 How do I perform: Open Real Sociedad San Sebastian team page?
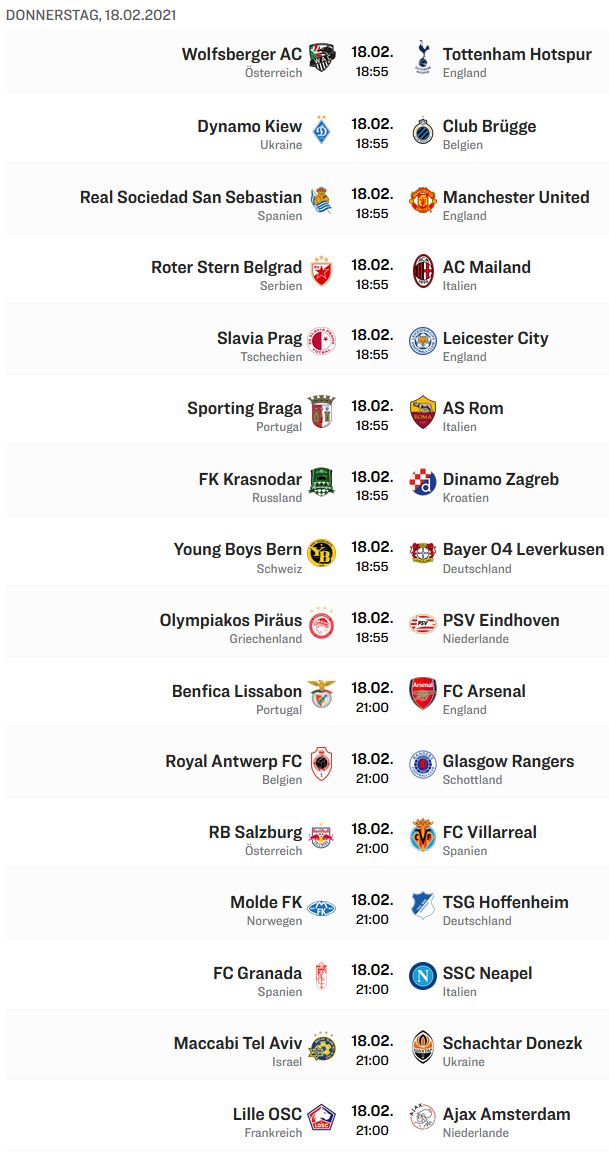tap(191, 197)
